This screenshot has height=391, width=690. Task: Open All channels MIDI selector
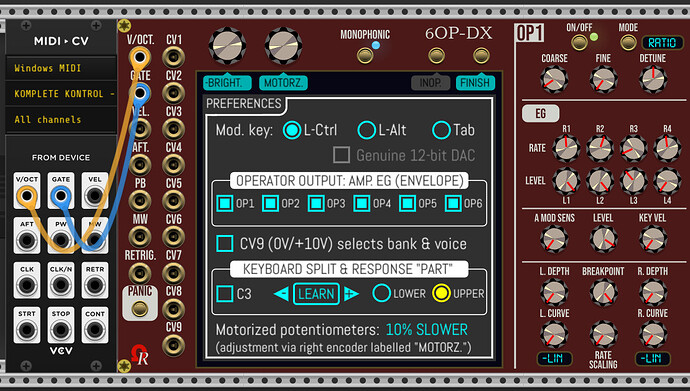coord(61,119)
